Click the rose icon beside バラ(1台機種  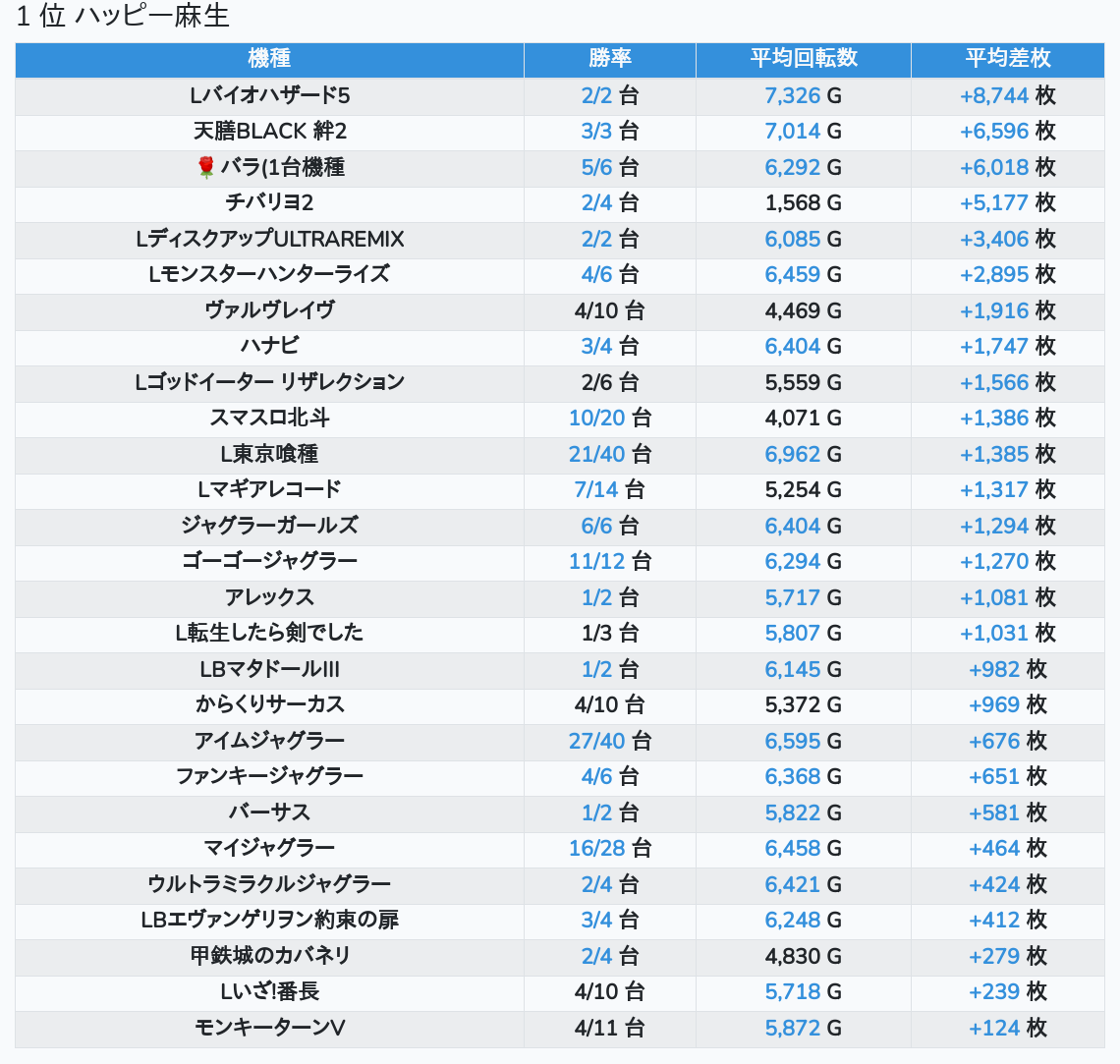pos(205,167)
